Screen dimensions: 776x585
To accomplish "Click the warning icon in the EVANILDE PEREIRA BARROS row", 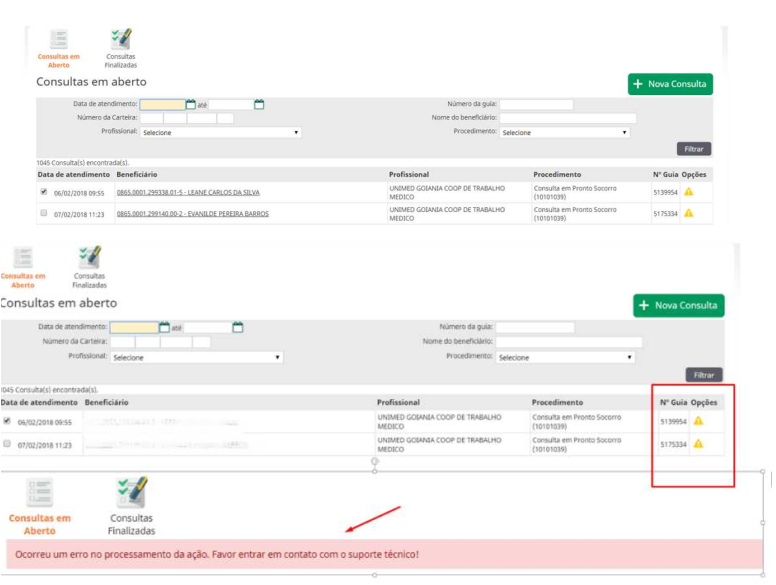I will click(688, 213).
